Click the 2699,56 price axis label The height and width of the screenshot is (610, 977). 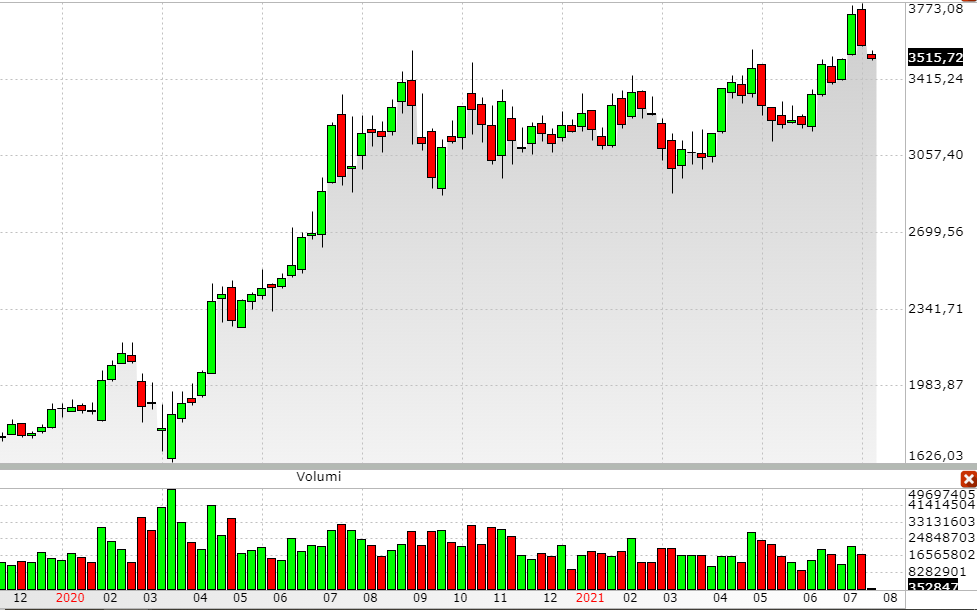[x=935, y=232]
